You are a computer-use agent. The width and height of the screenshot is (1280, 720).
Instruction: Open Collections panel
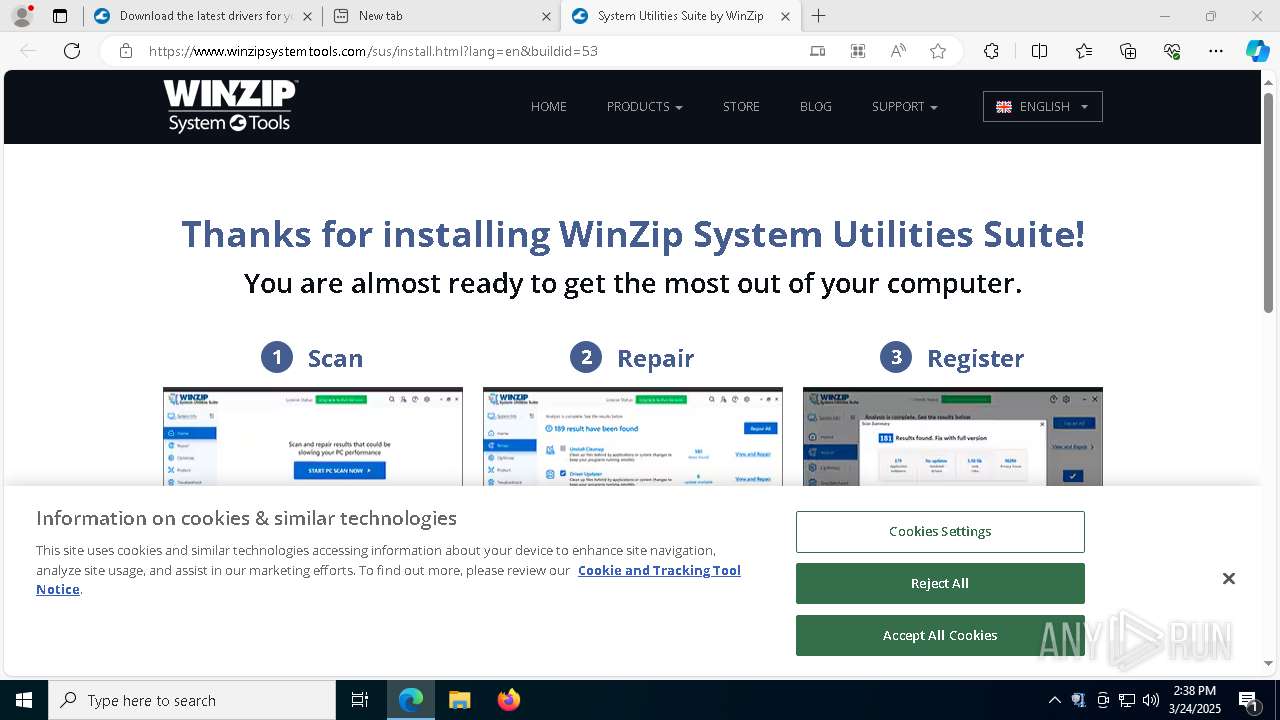click(x=1128, y=51)
